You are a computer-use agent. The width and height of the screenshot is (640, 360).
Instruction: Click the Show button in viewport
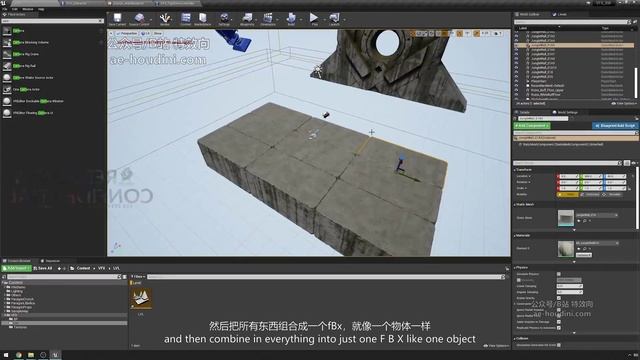click(x=158, y=33)
